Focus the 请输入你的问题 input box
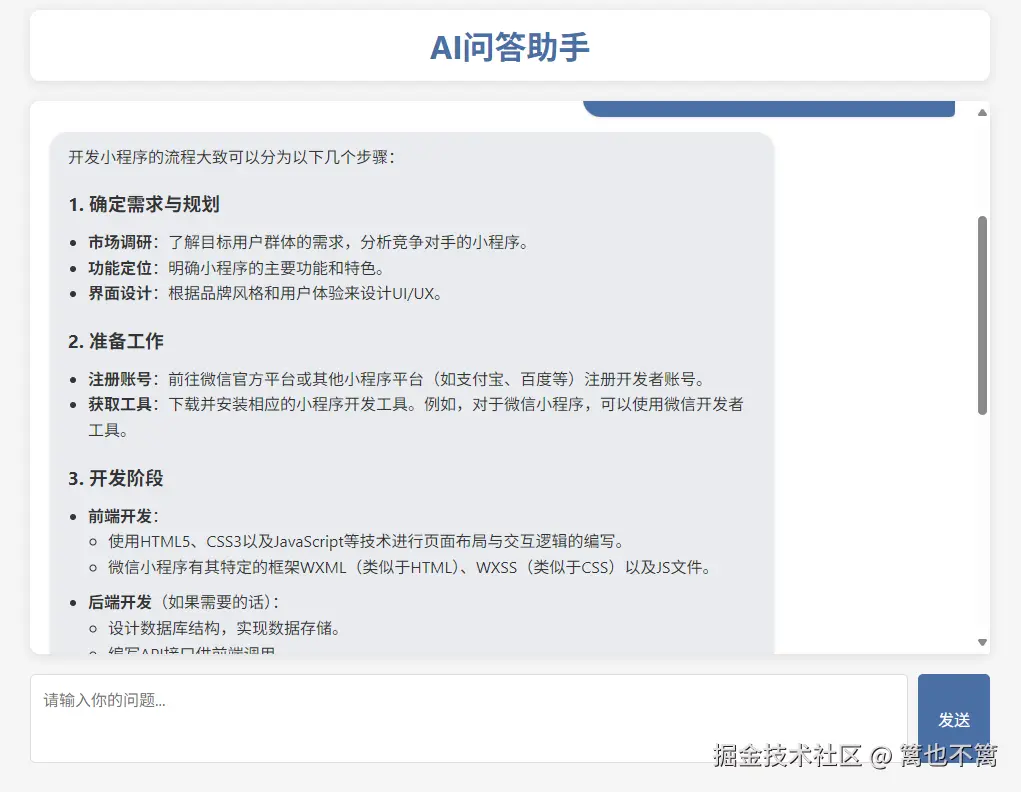Screen dimensions: 1021x792 point(468,718)
